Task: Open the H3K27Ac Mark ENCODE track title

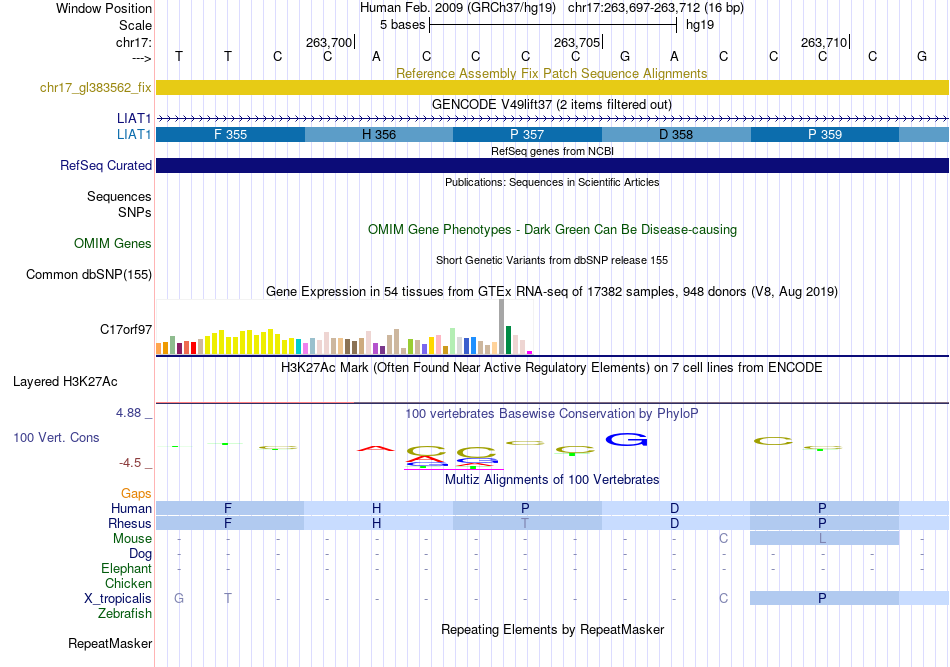Action: click(551, 368)
